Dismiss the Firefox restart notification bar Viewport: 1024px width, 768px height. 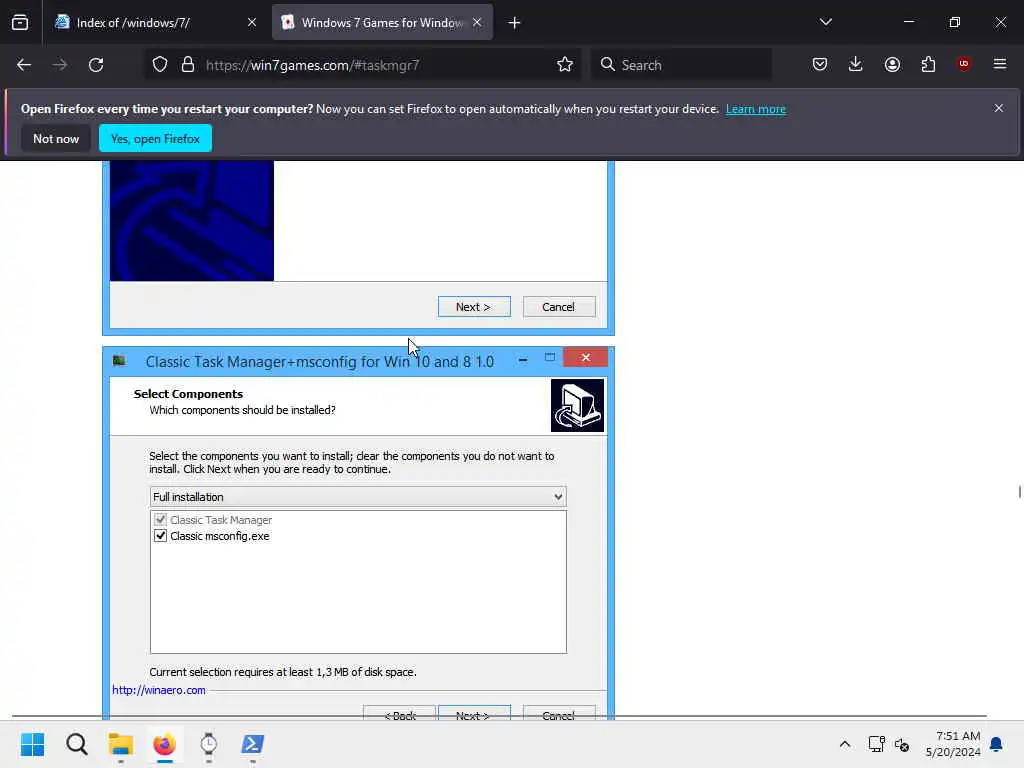pyautogui.click(x=999, y=108)
